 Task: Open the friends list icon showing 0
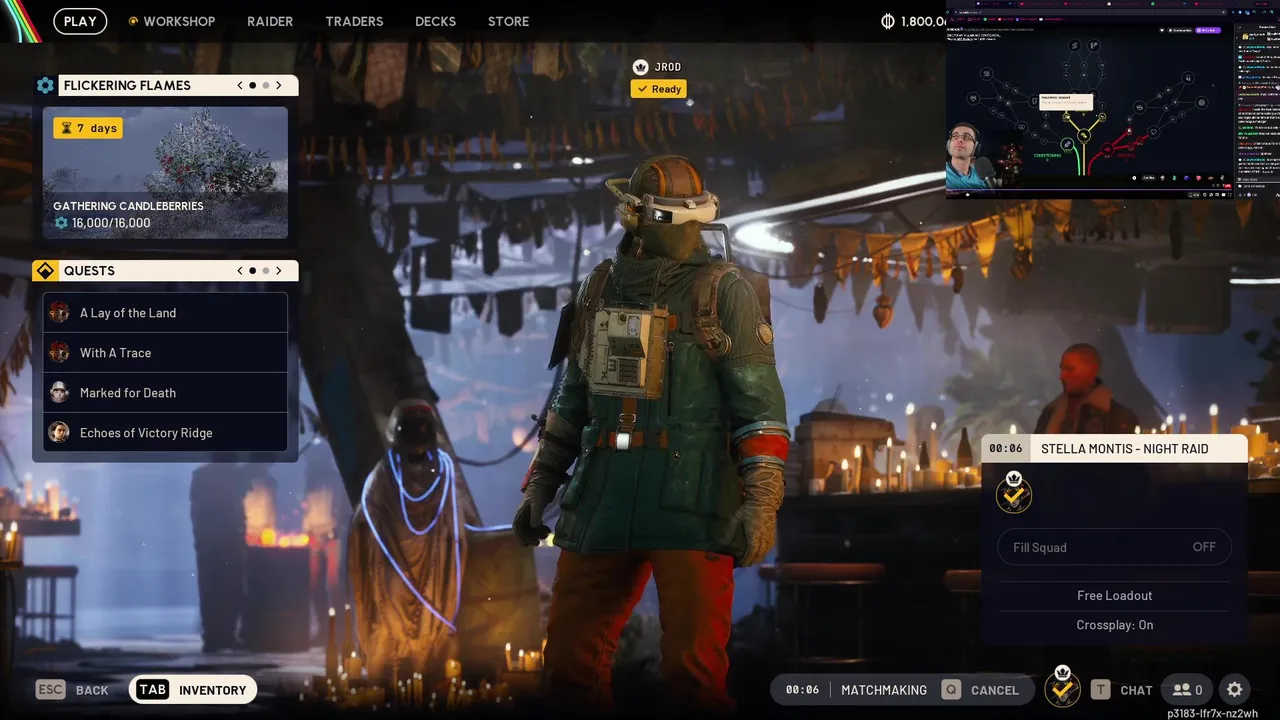pyautogui.click(x=1187, y=690)
